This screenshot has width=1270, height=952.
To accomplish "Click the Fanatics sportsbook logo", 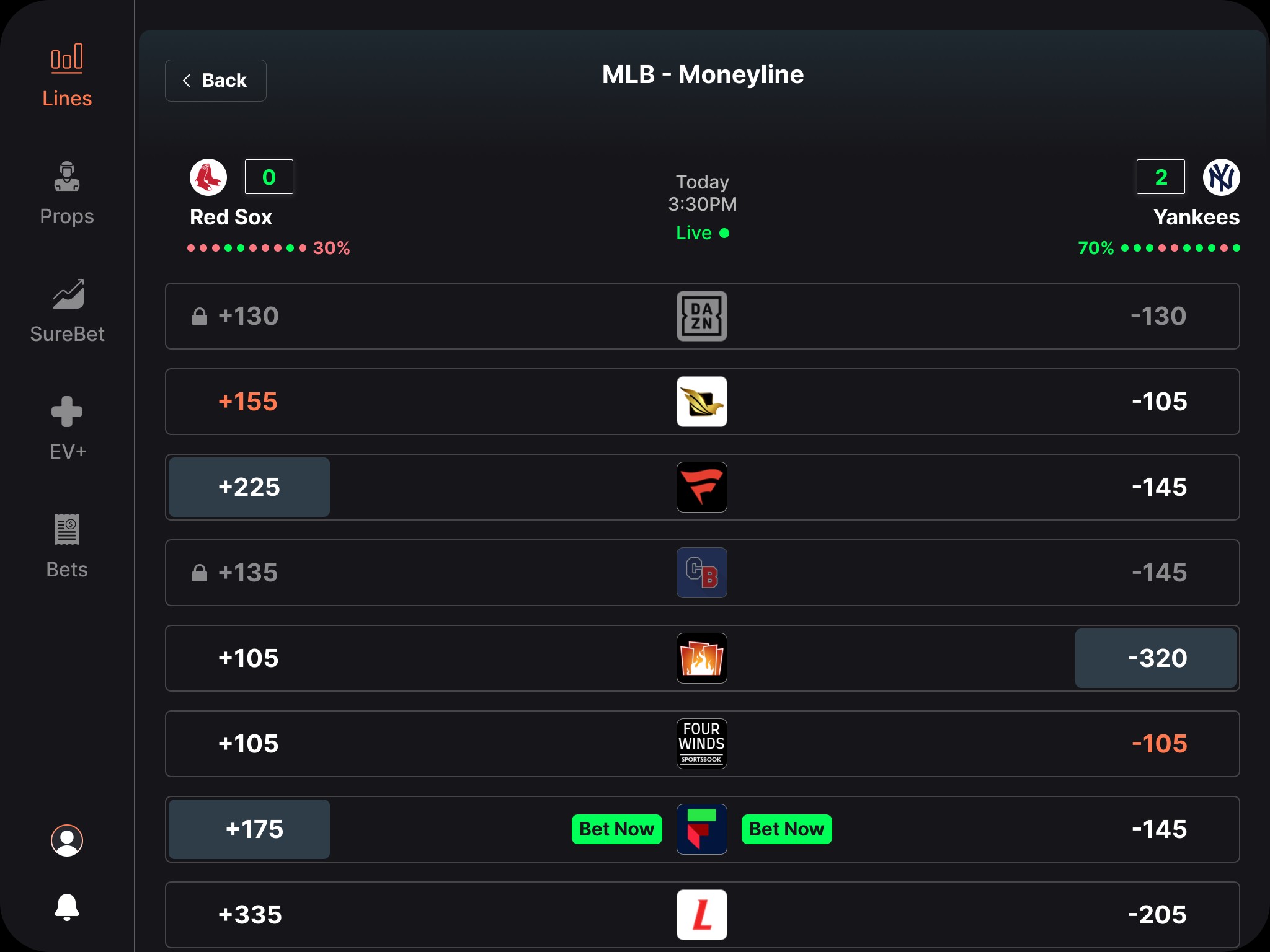I will [701, 487].
